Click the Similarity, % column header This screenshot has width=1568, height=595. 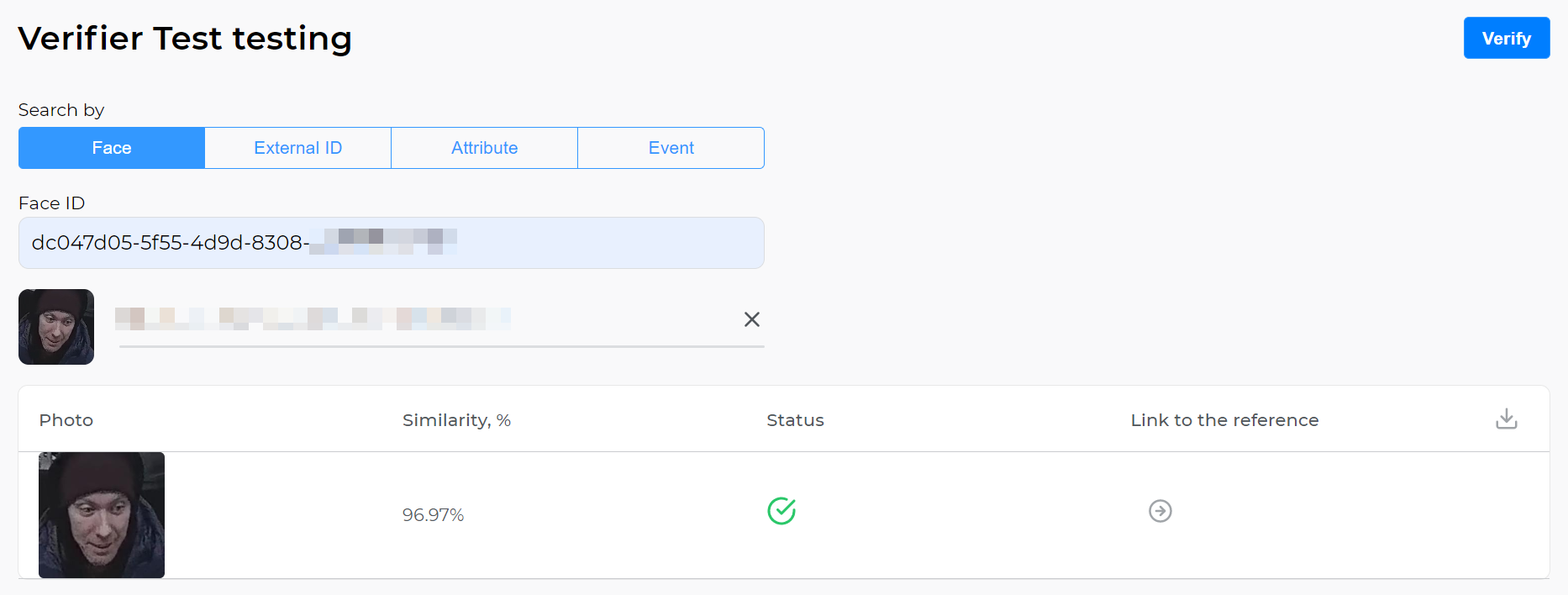tap(456, 419)
